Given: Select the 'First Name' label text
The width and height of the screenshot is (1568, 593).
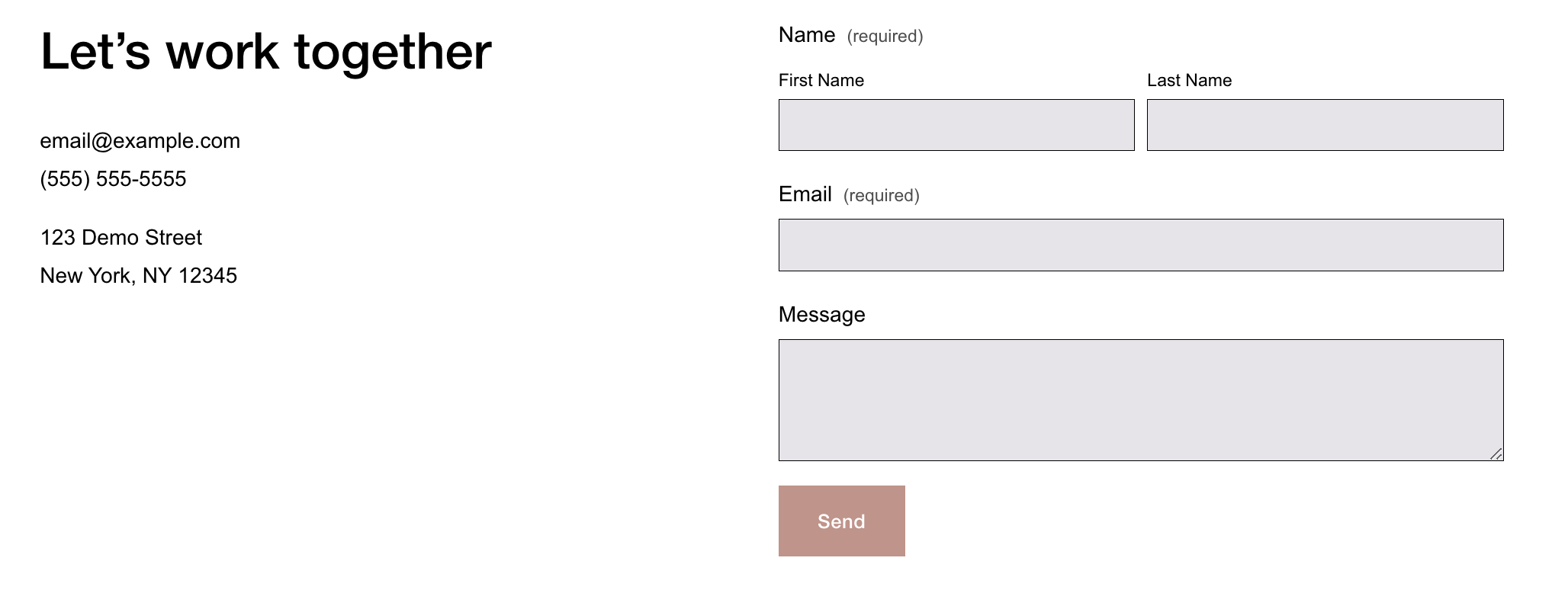Looking at the screenshot, I should 821,81.
